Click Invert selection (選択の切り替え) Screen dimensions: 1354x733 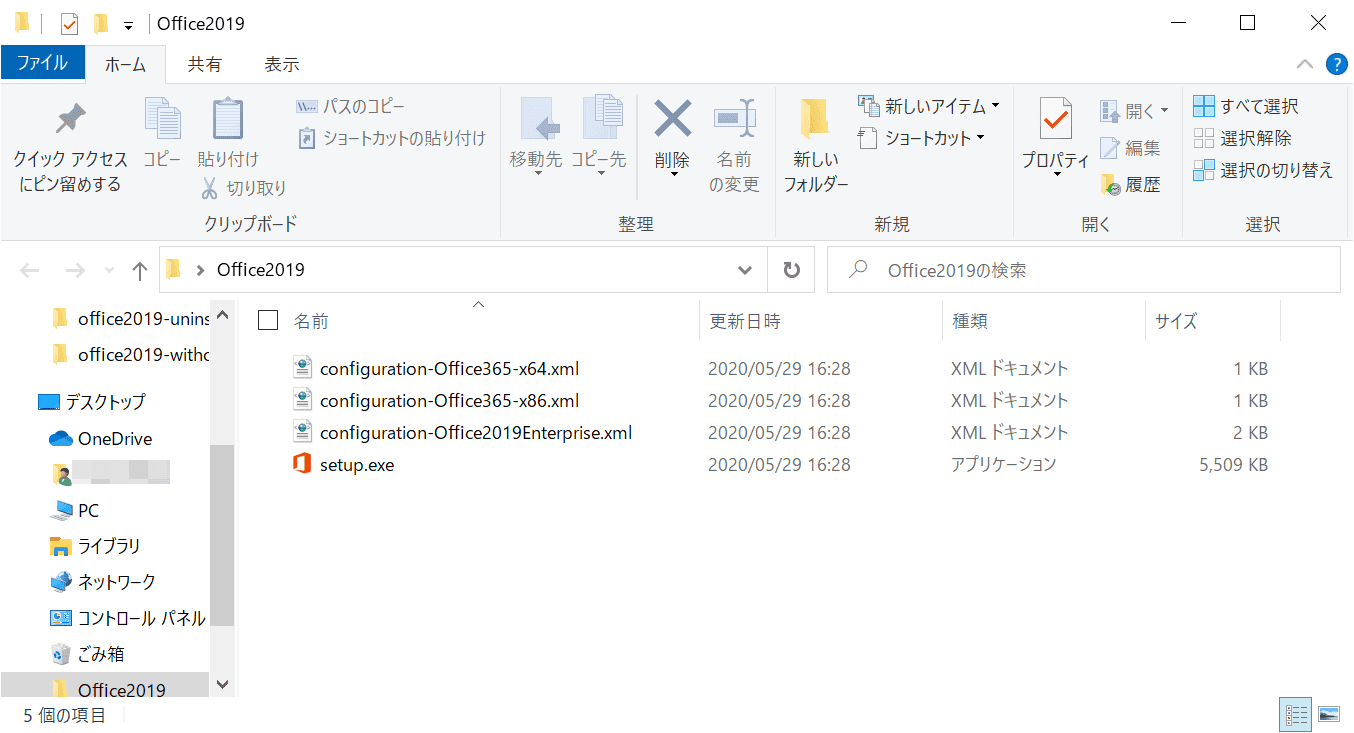click(1263, 170)
